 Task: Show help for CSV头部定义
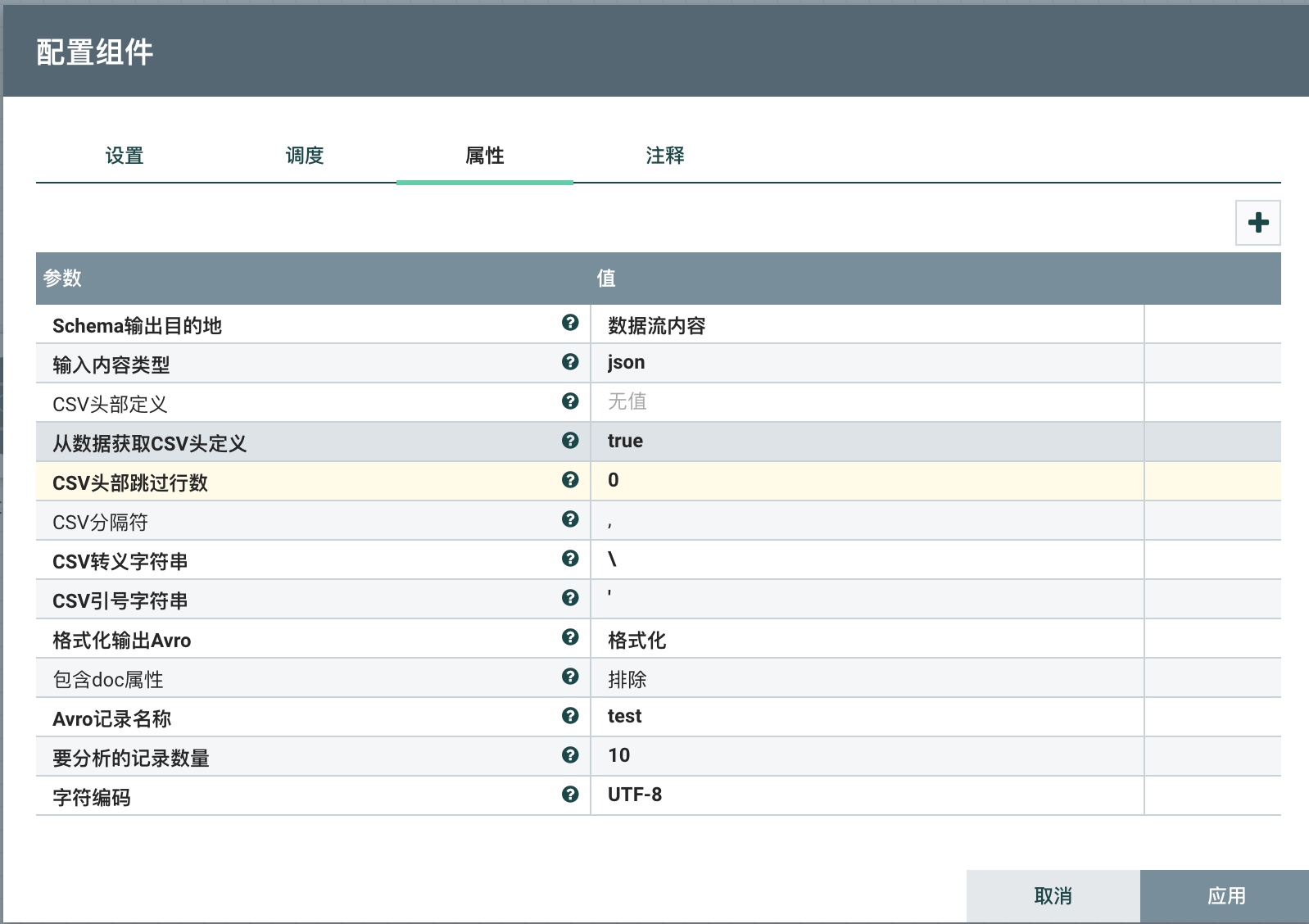(x=570, y=401)
